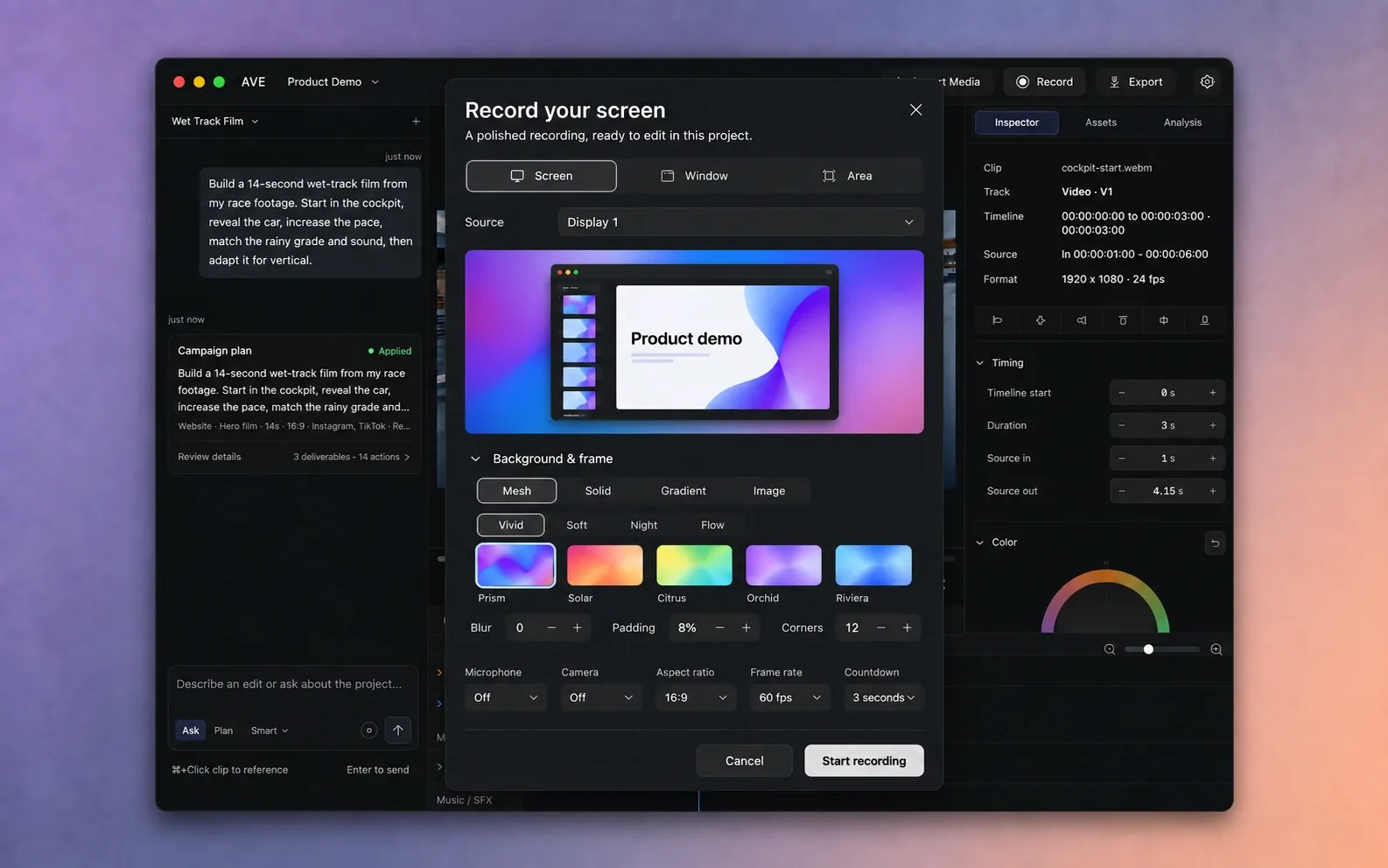Collapse the Timing section in the Inspector
1388x868 pixels.
click(980, 363)
